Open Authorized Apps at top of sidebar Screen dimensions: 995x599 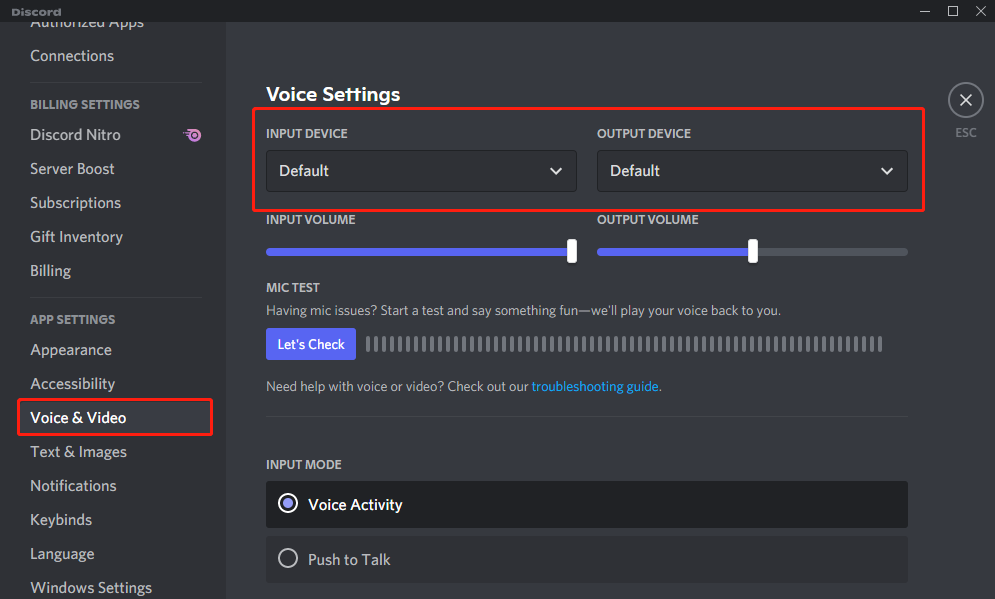[x=87, y=25]
